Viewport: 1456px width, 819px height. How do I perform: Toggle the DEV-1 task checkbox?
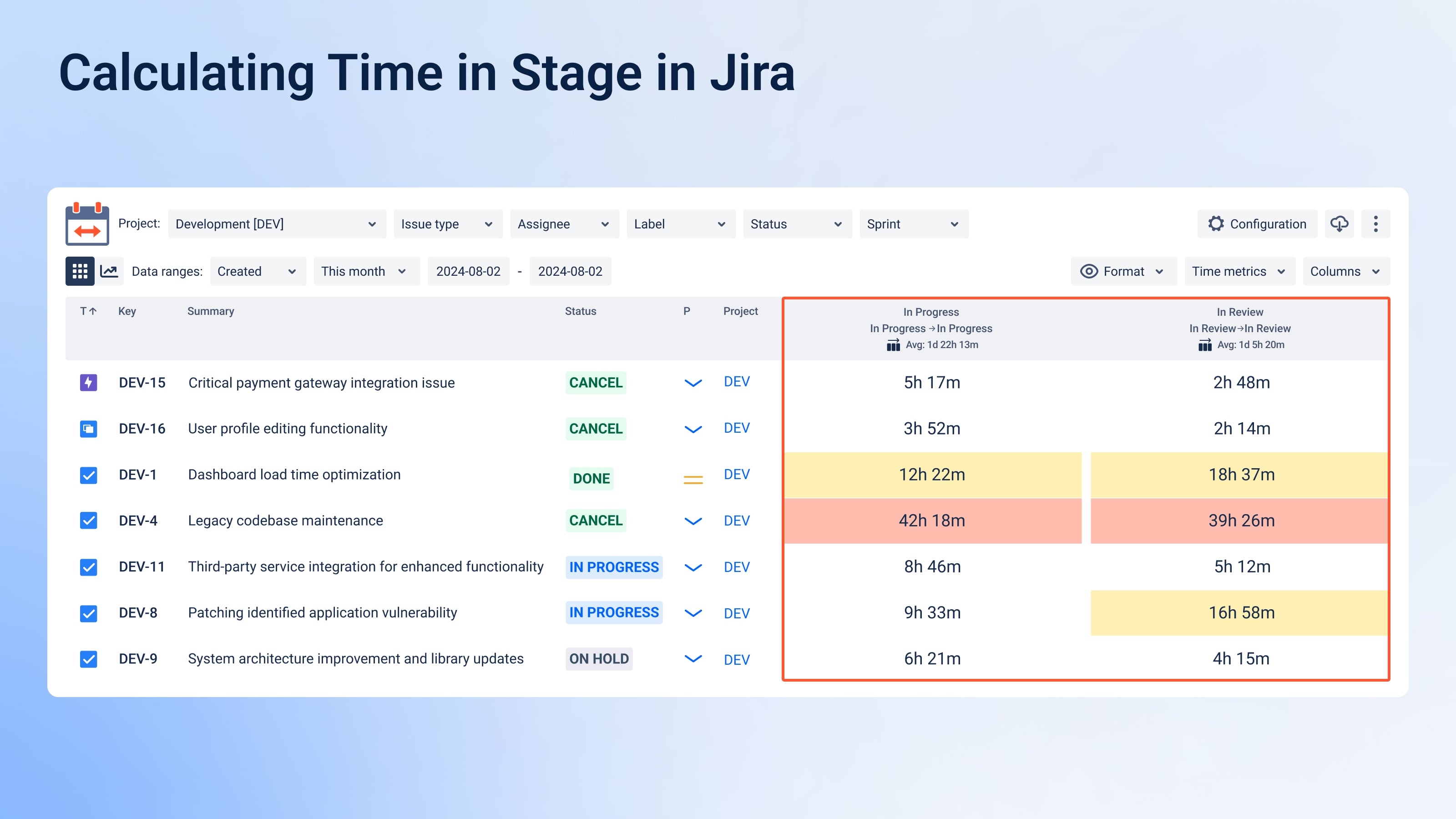coord(88,475)
